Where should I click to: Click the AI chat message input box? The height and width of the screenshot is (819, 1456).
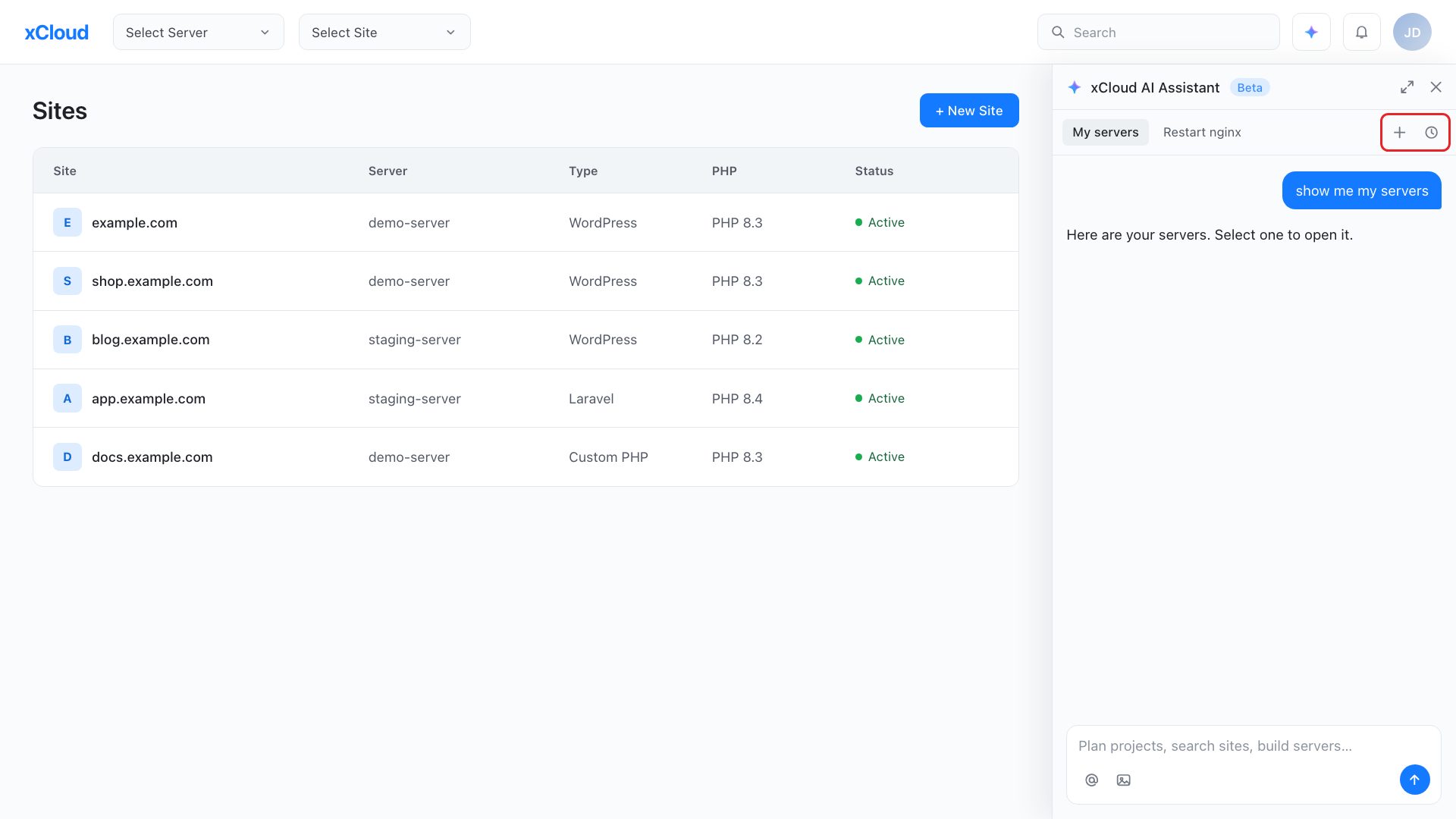1254,746
